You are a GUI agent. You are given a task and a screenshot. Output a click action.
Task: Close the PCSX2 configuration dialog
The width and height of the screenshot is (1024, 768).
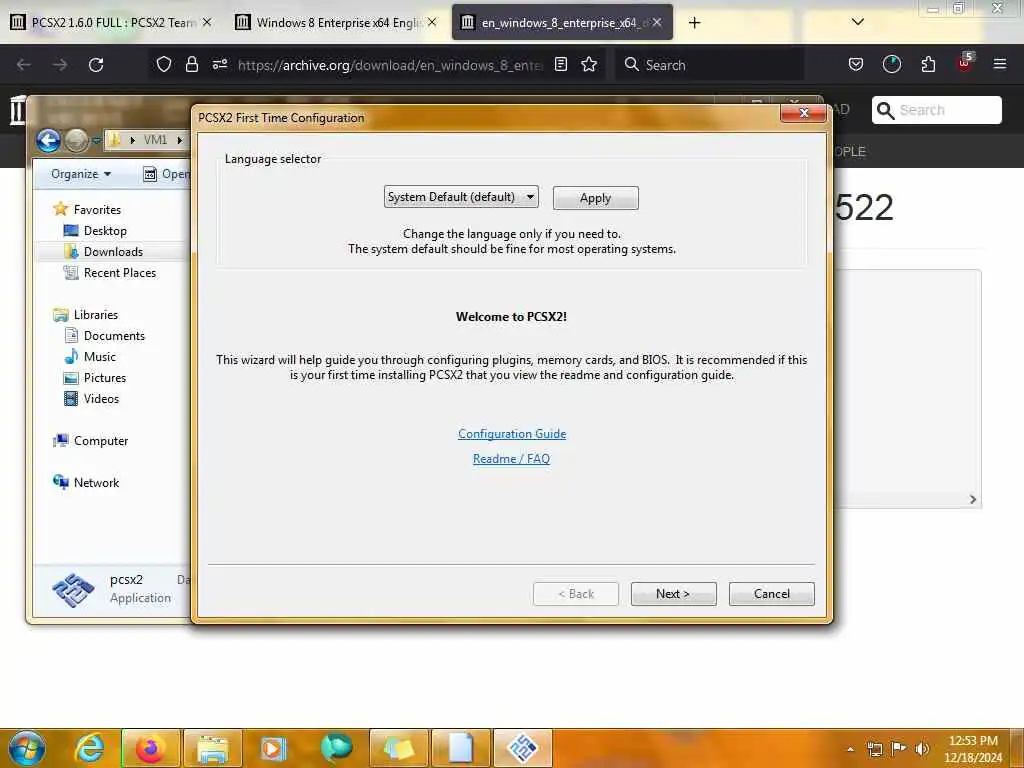coord(803,112)
